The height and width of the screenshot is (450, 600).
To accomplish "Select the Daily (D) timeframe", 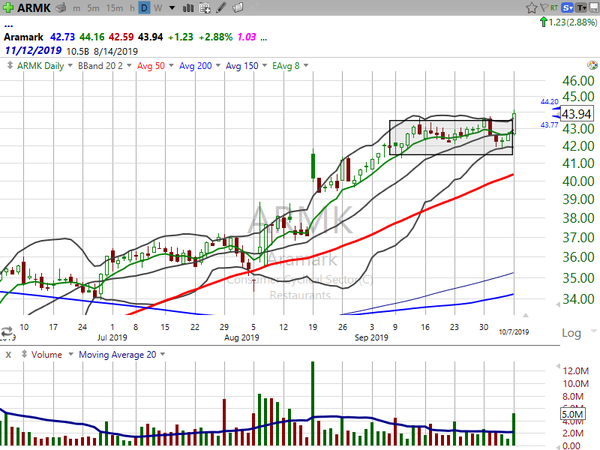I will click(143, 7).
